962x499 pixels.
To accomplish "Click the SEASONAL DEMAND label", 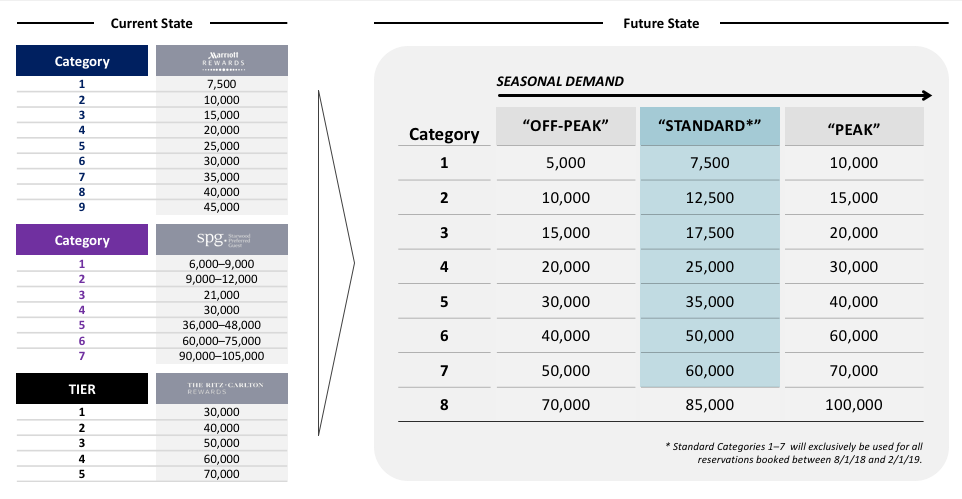I will pos(560,80).
